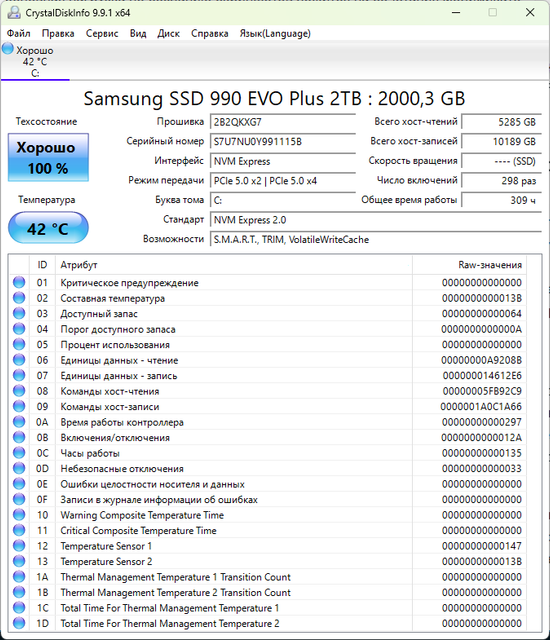
Task: Click the Хорошо 100 % health status button
Action: tap(48, 158)
